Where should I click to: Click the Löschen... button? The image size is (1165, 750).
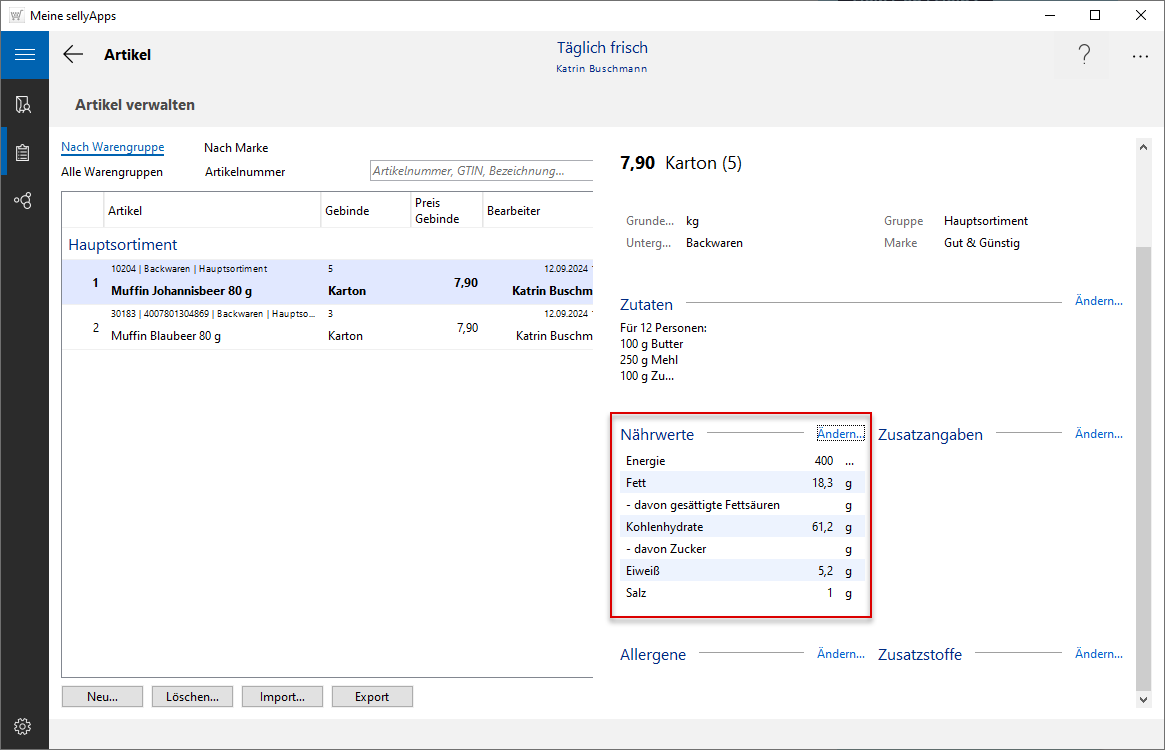192,697
